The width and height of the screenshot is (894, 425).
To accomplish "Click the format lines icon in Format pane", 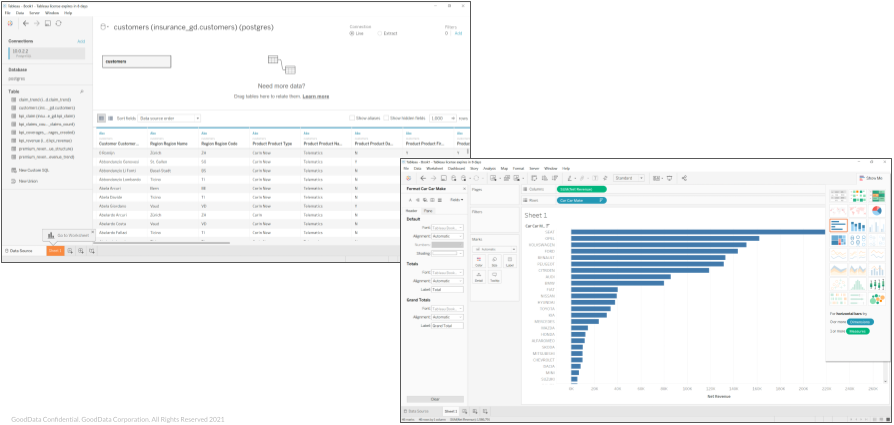I will click(439, 200).
